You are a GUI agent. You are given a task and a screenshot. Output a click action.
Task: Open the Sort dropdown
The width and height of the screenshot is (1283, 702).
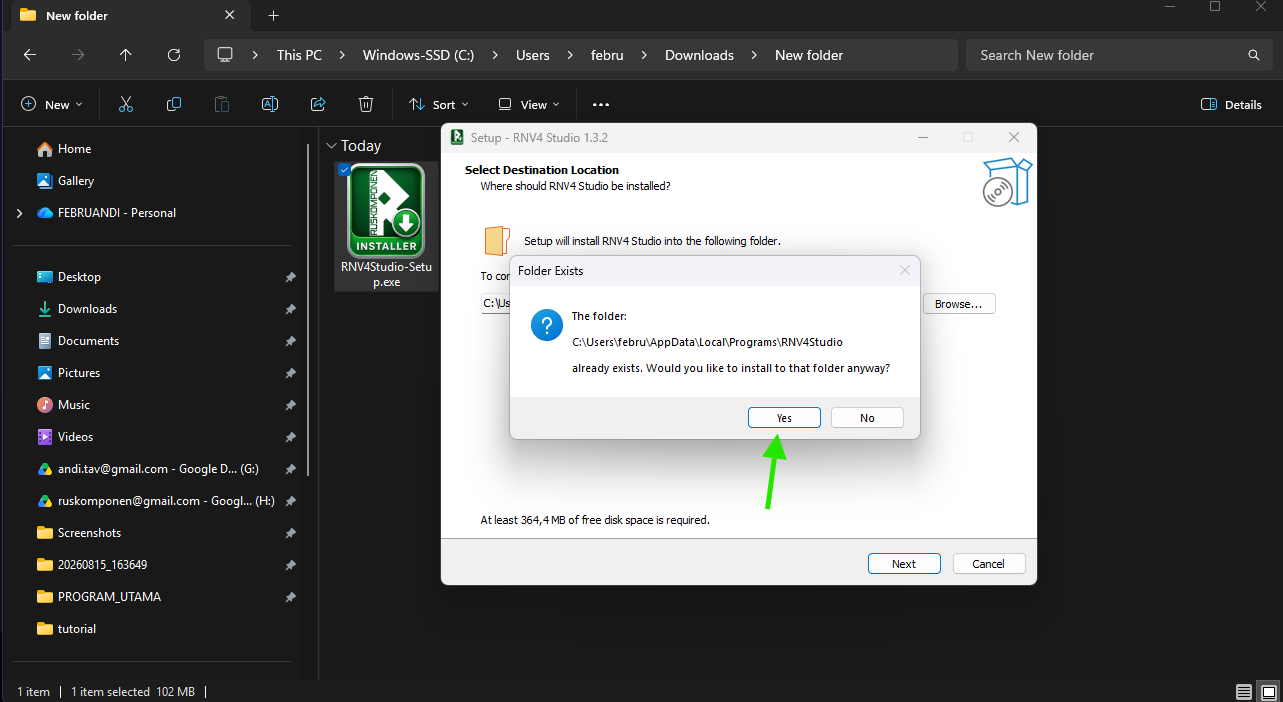pos(438,104)
